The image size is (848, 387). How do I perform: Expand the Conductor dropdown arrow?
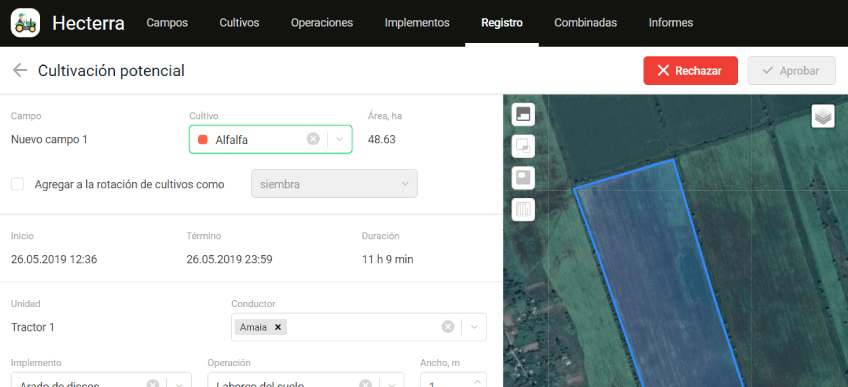click(x=474, y=327)
